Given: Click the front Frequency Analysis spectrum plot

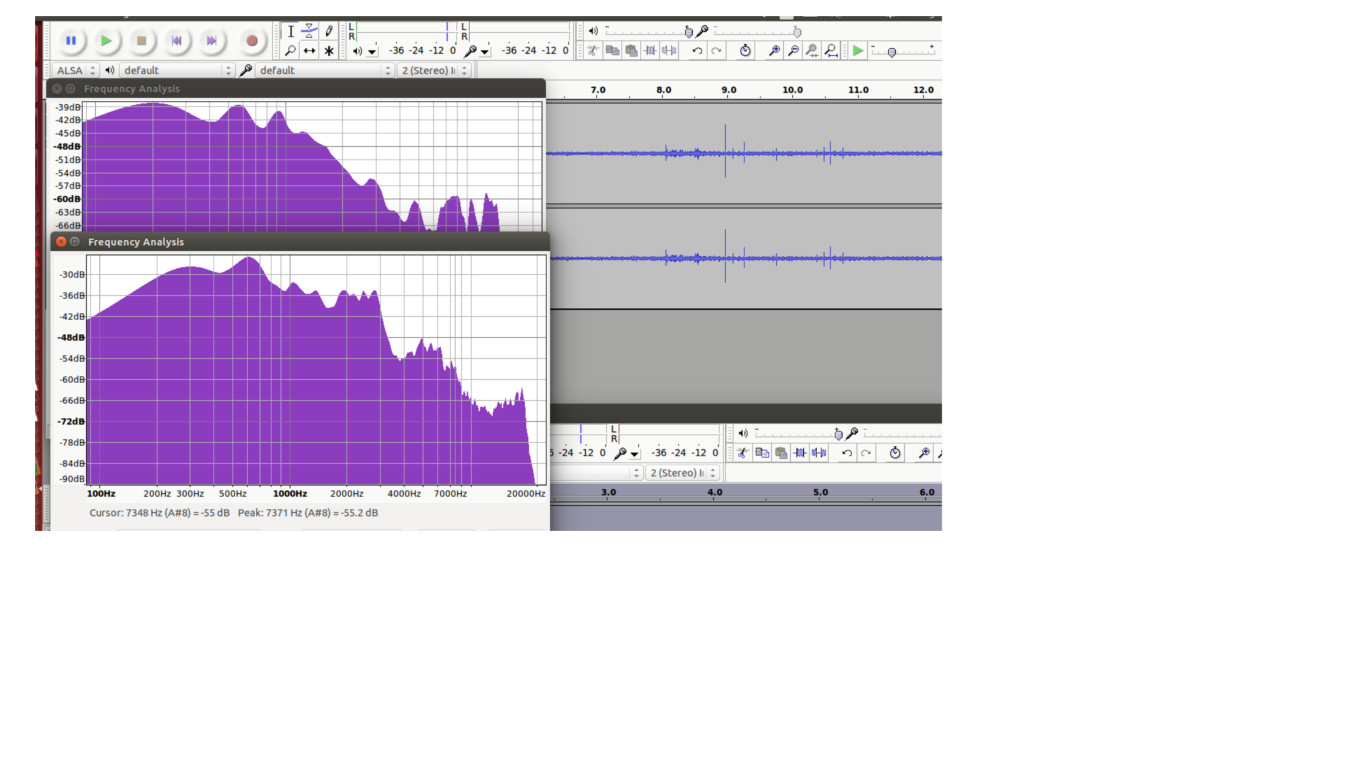Looking at the screenshot, I should click(x=317, y=370).
